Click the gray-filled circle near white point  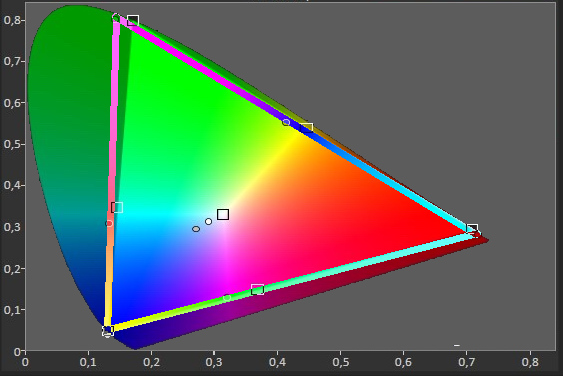(196, 229)
